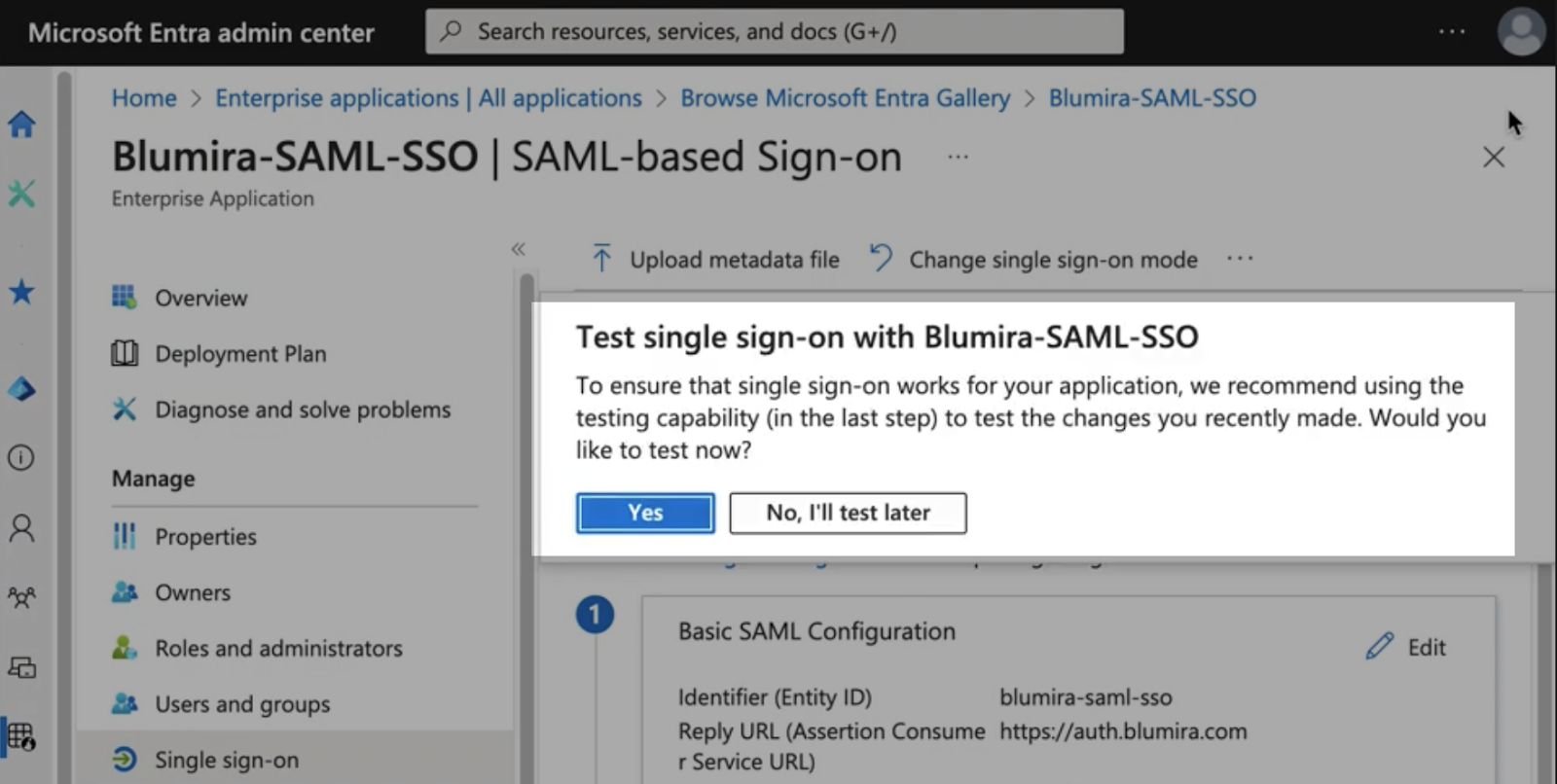Image resolution: width=1557 pixels, height=784 pixels.
Task: Click Upload metadata file
Action: 715,260
